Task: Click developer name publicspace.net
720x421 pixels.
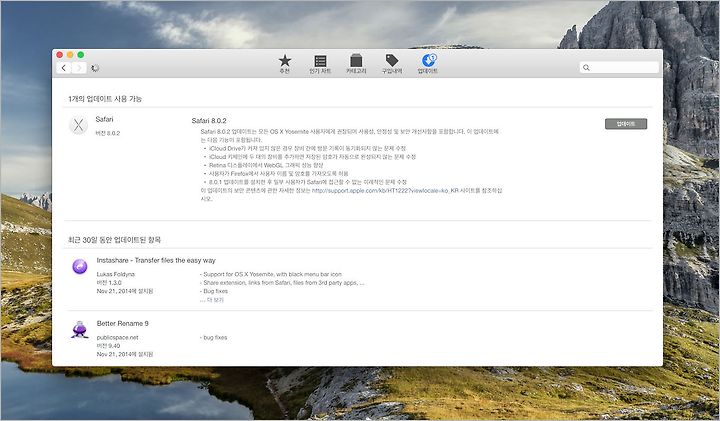Action: coord(118,337)
